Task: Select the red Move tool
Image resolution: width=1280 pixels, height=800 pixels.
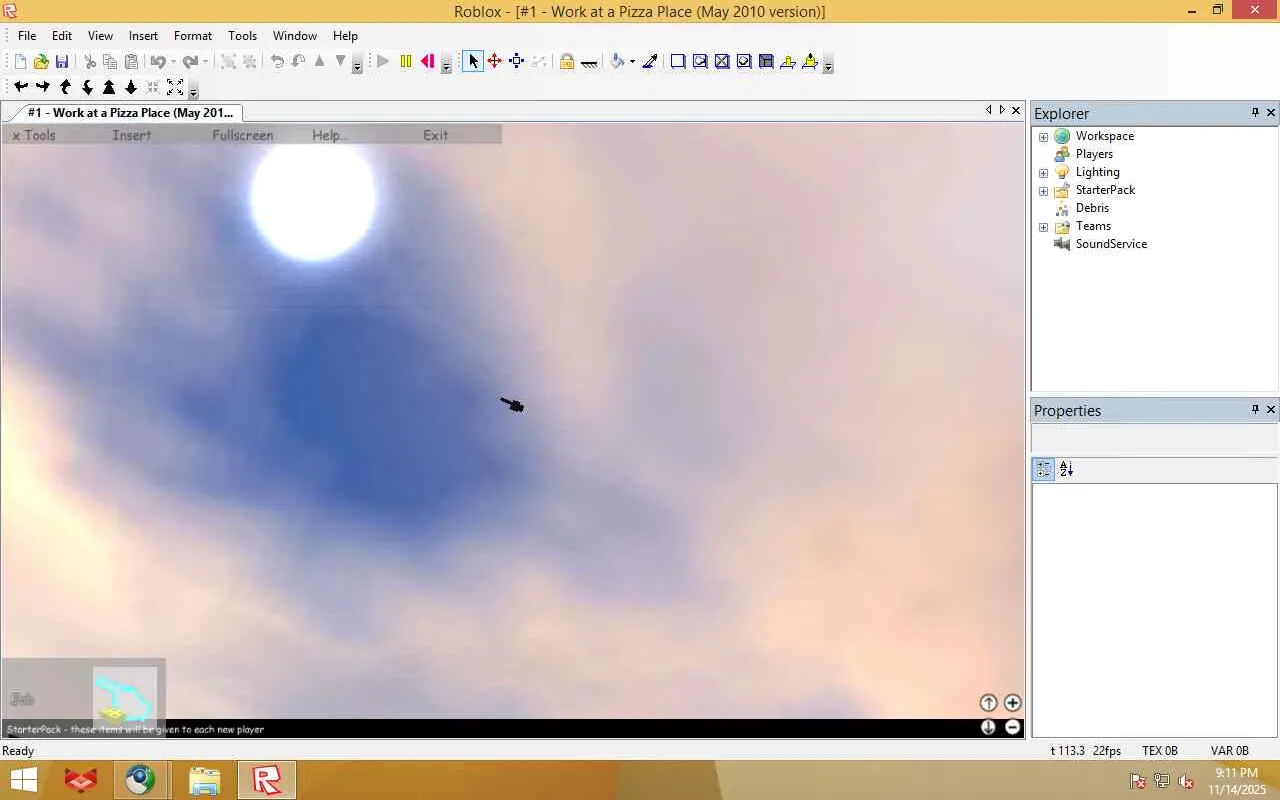Action: 494,62
